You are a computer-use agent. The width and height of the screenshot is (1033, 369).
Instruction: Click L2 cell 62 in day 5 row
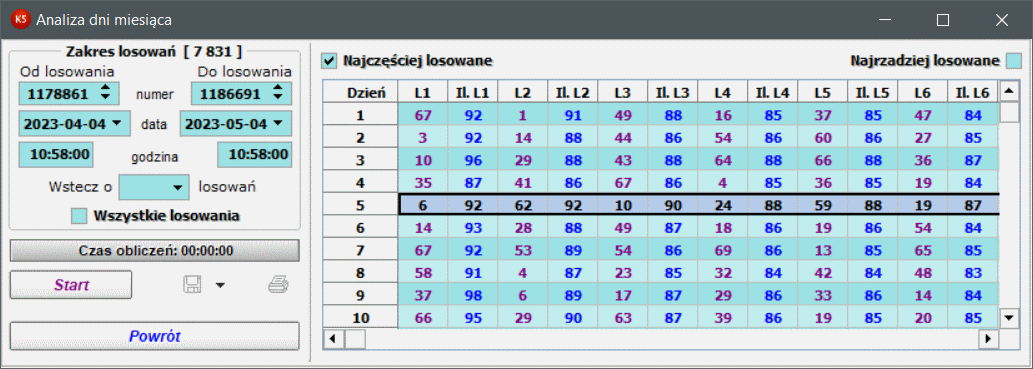[x=522, y=205]
